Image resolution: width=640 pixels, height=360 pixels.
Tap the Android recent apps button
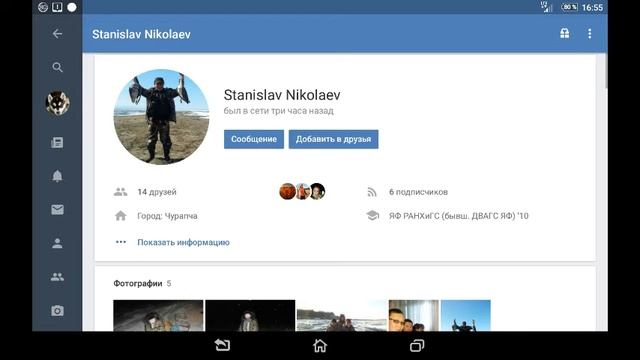click(x=417, y=345)
